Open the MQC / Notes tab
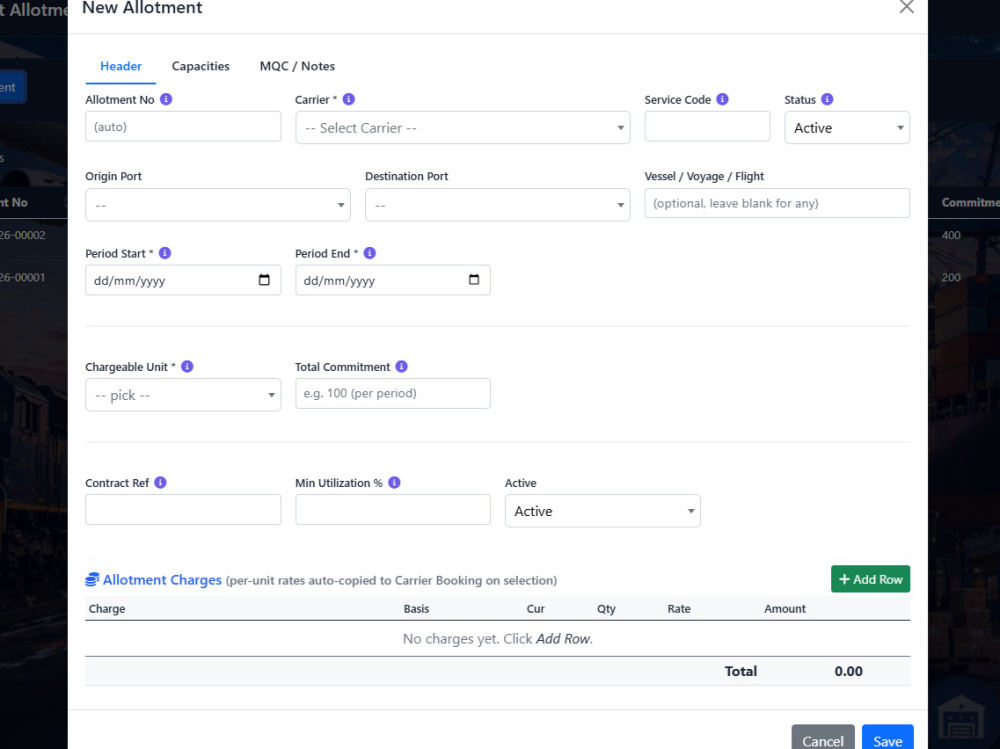This screenshot has height=749, width=1000. [x=297, y=66]
